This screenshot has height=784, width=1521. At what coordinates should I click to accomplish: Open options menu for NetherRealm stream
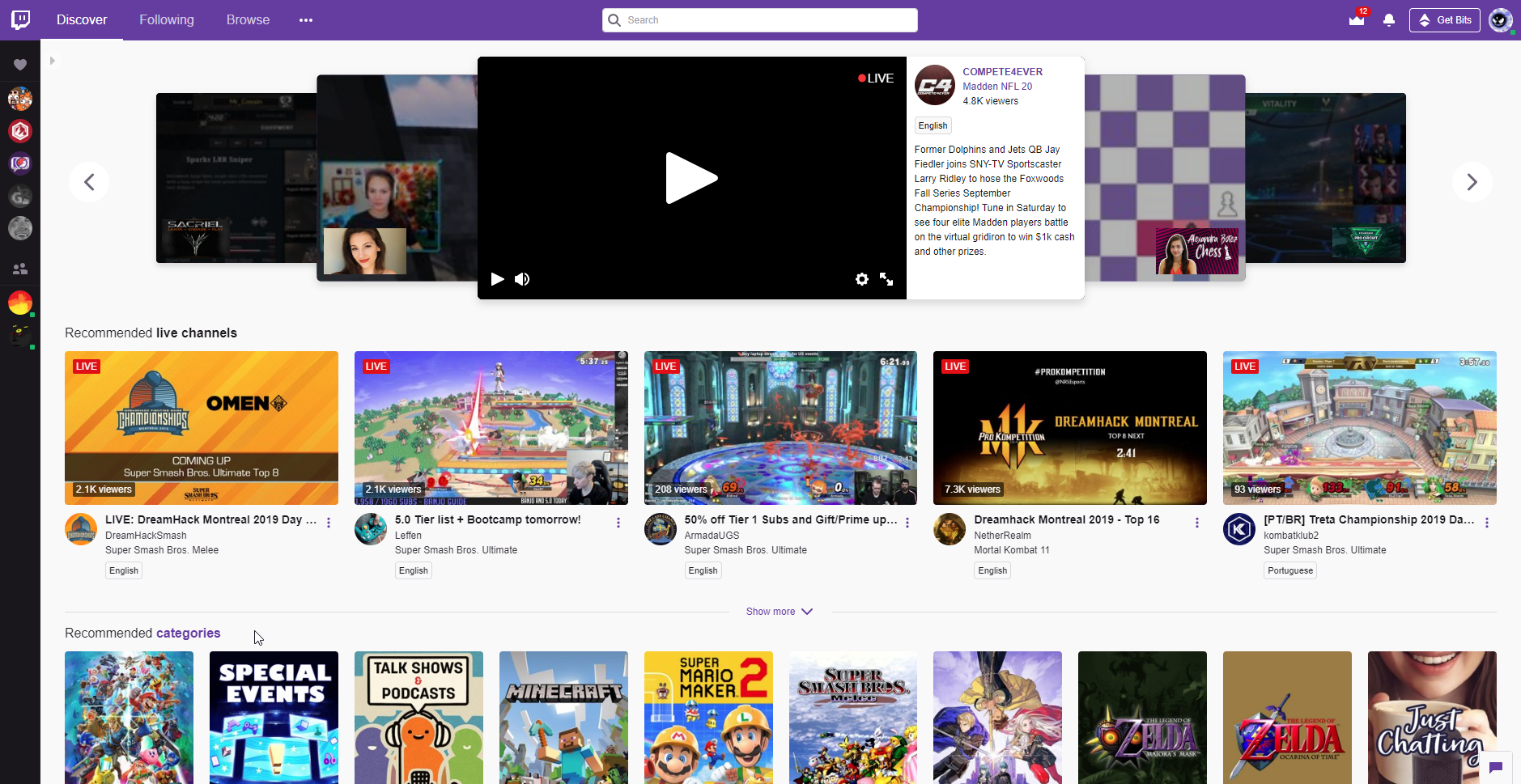[x=1197, y=523]
